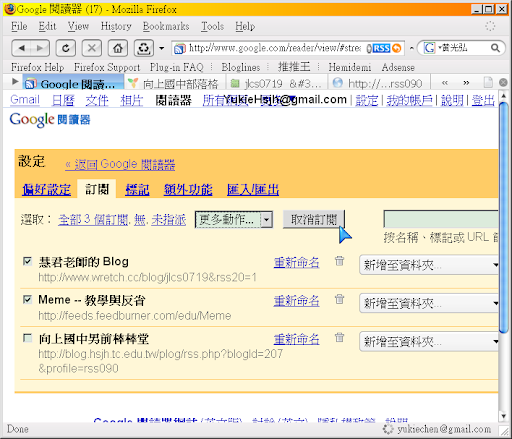Open the 匯入/匯出 settings tab
This screenshot has height=439, width=512.
pos(253,189)
